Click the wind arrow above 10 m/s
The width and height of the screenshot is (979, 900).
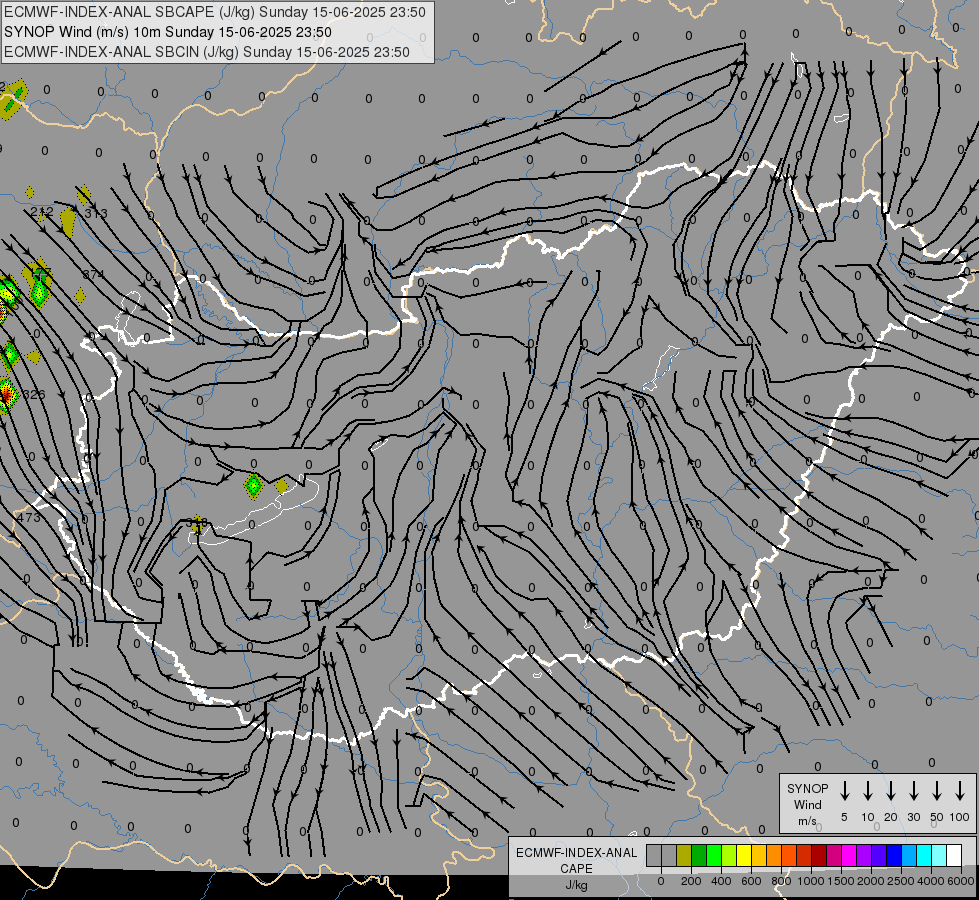[867, 791]
